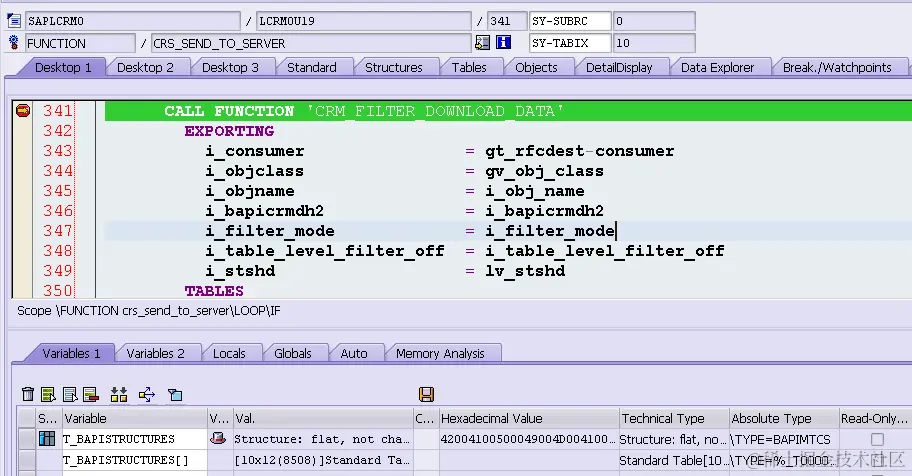This screenshot has width=912, height=476.
Task: Click the blue arrows services icon in variables toolbar
Action: (x=147, y=395)
